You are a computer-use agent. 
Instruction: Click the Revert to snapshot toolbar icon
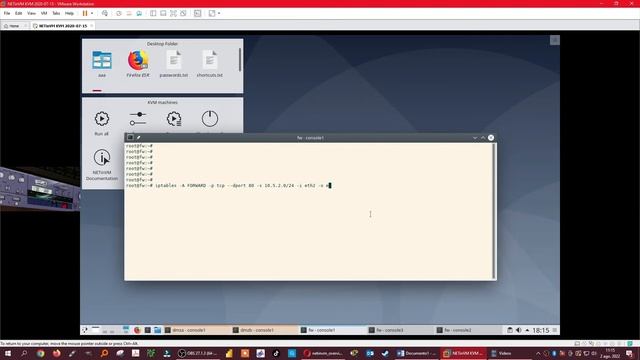[129, 13]
